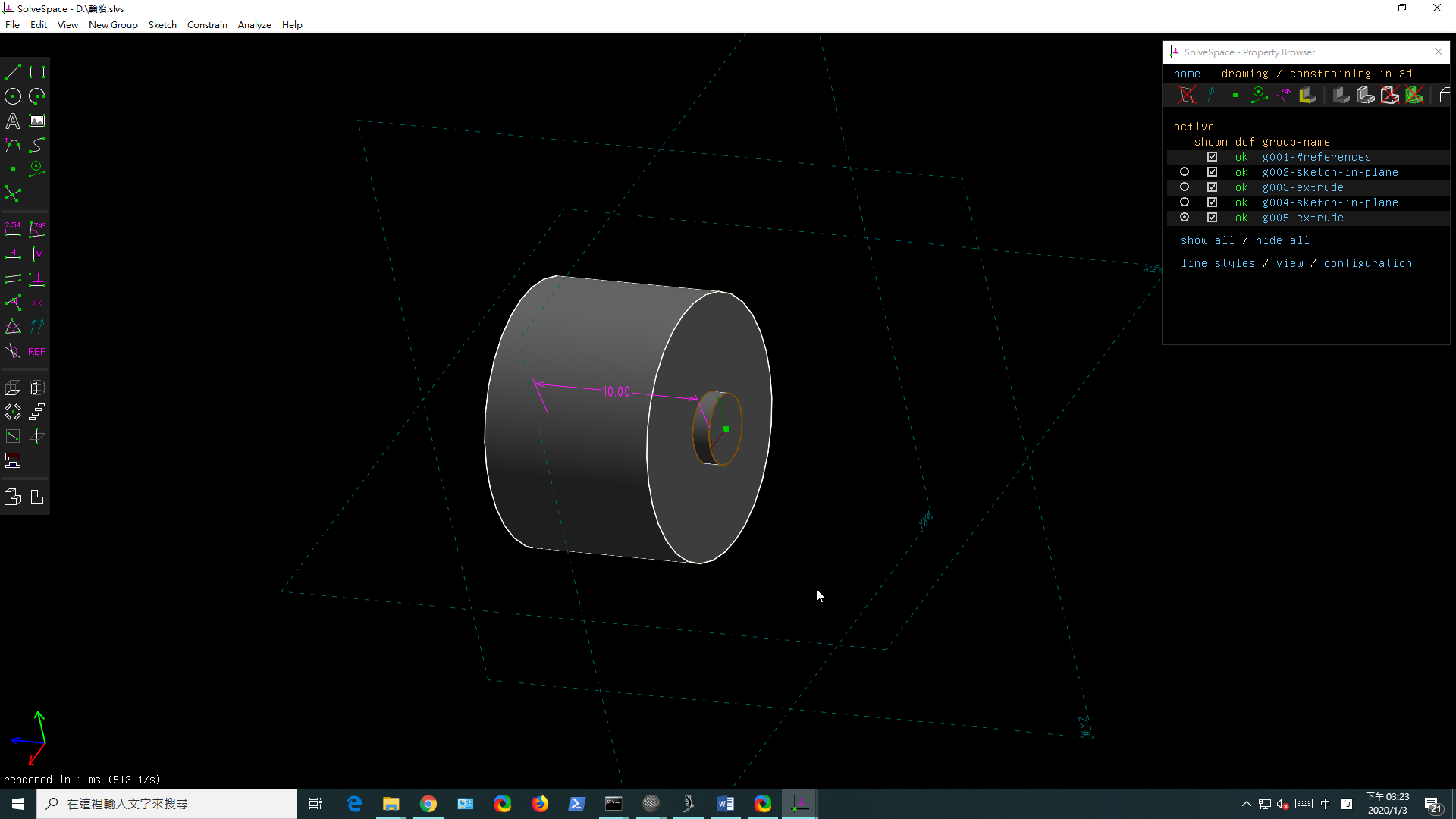The image size is (1456, 819).
Task: Choose the circle sketch tool
Action: point(13,96)
